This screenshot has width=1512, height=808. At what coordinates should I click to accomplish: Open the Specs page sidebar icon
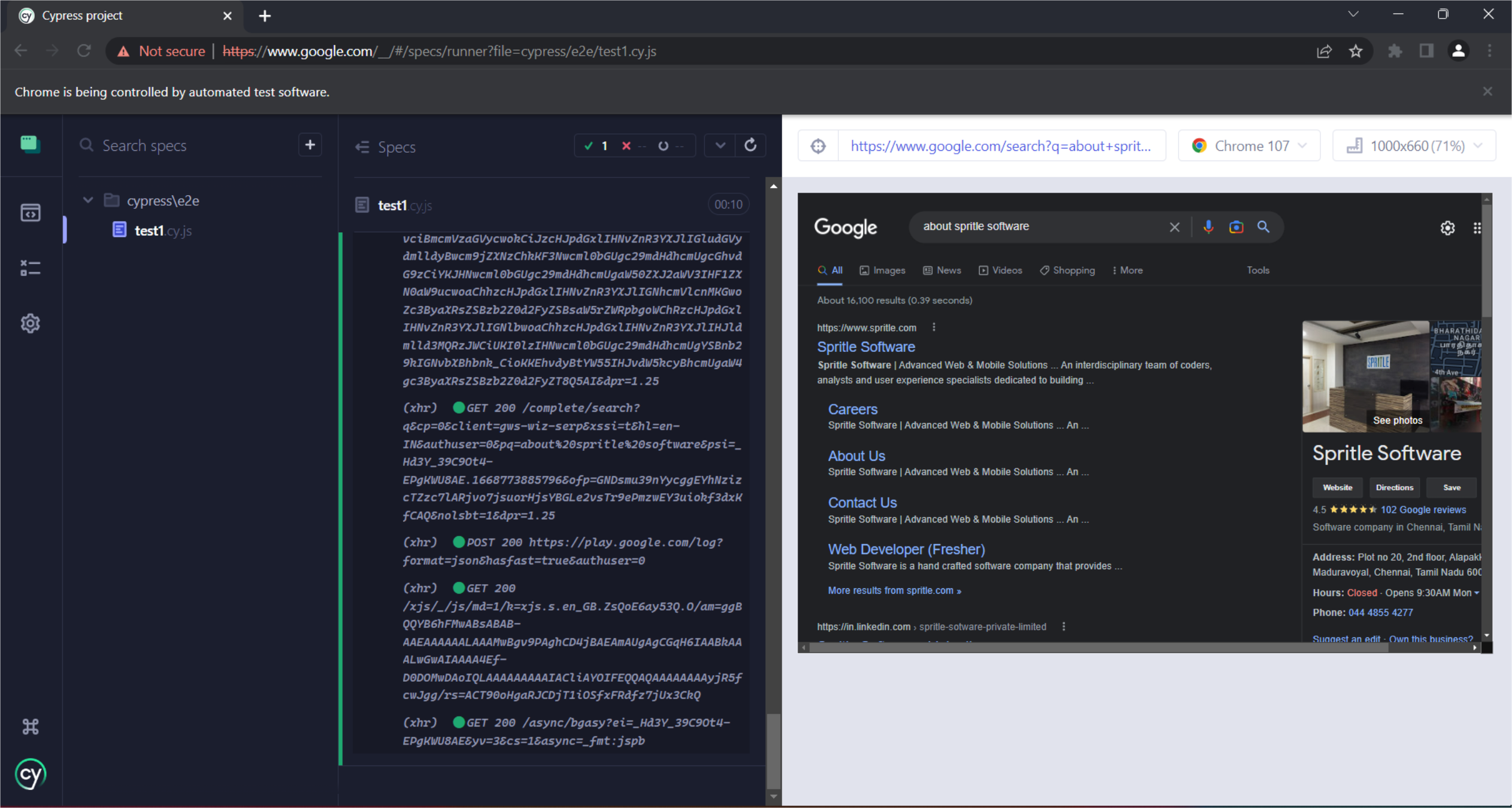point(30,212)
